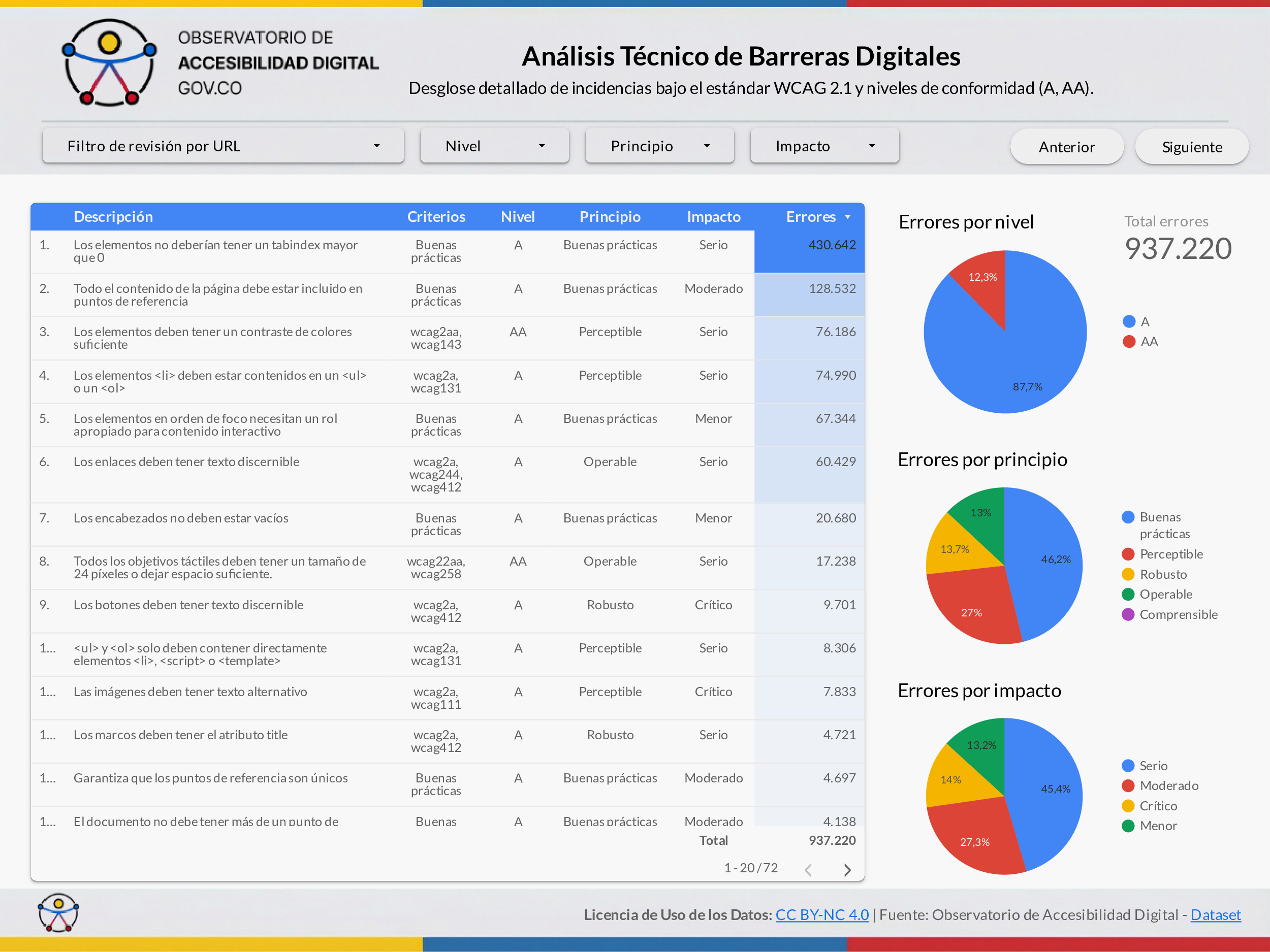Viewport: 1270px width, 952px height.
Task: Select row 'Todo el contenido de la página debe estar incluido'
Action: click(x=448, y=295)
